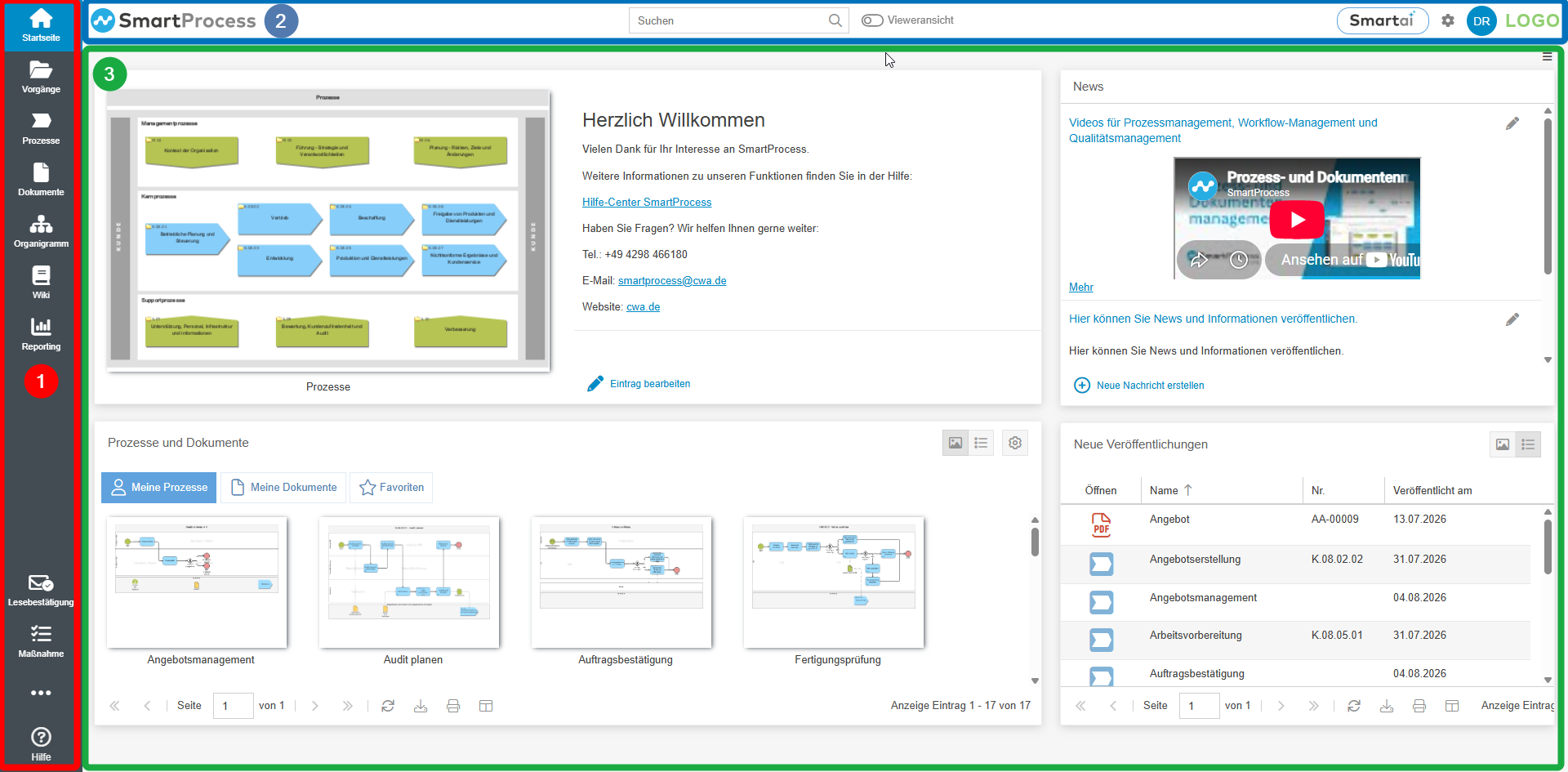Open the Smartai assistant

point(1382,20)
